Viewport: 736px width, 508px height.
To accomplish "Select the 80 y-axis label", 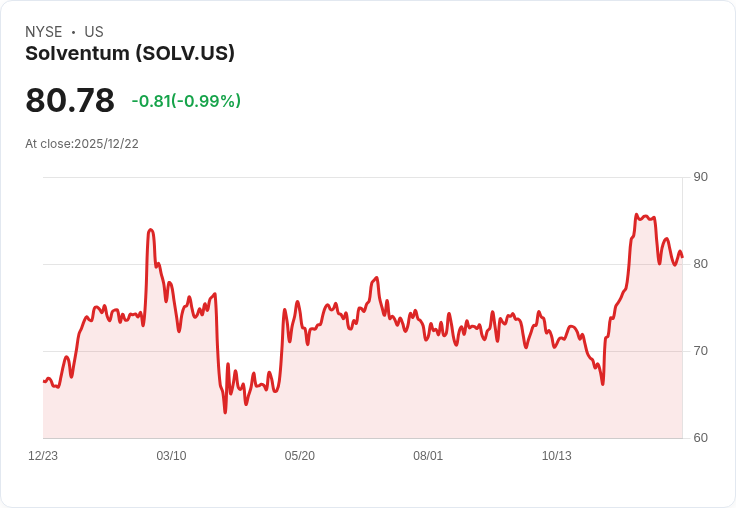I will coord(700,264).
